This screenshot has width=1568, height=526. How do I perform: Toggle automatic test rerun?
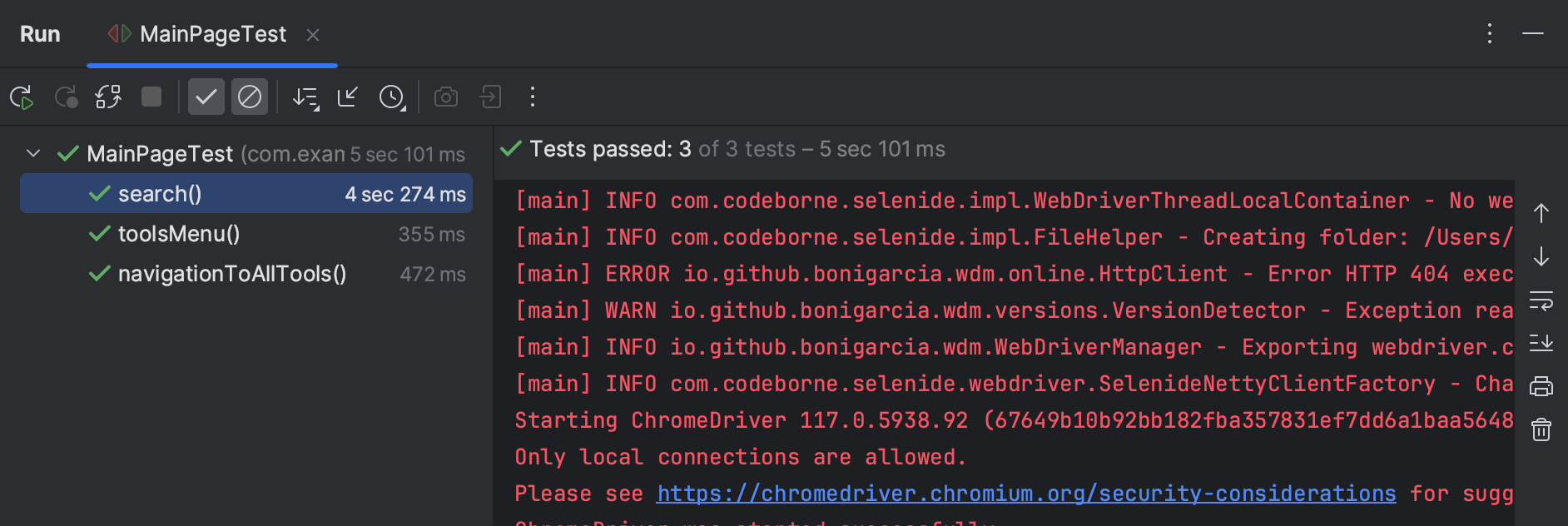[107, 97]
